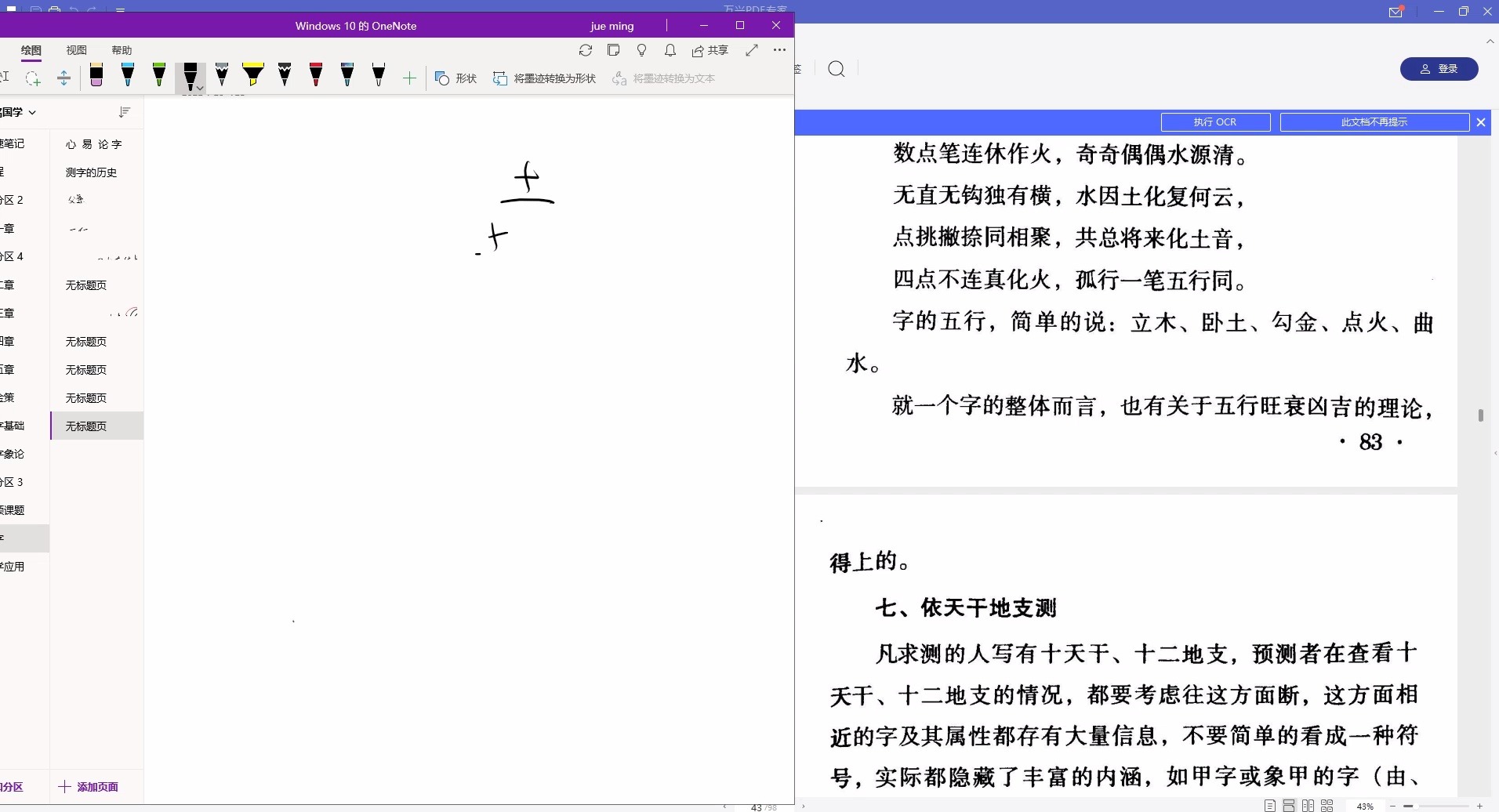
Task: Choose the black pencil with zigzag tip
Action: click(285, 75)
